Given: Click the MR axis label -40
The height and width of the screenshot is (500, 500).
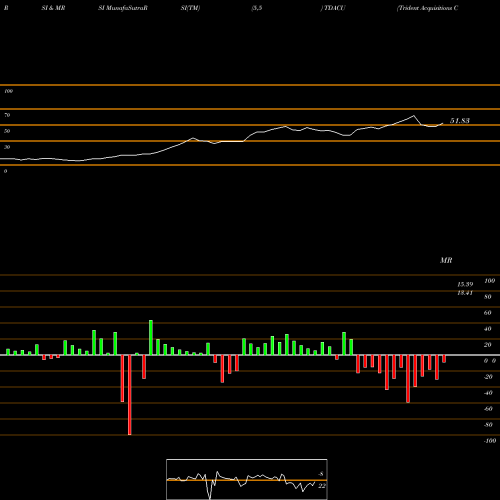Looking at the screenshot, I should pos(488,393).
